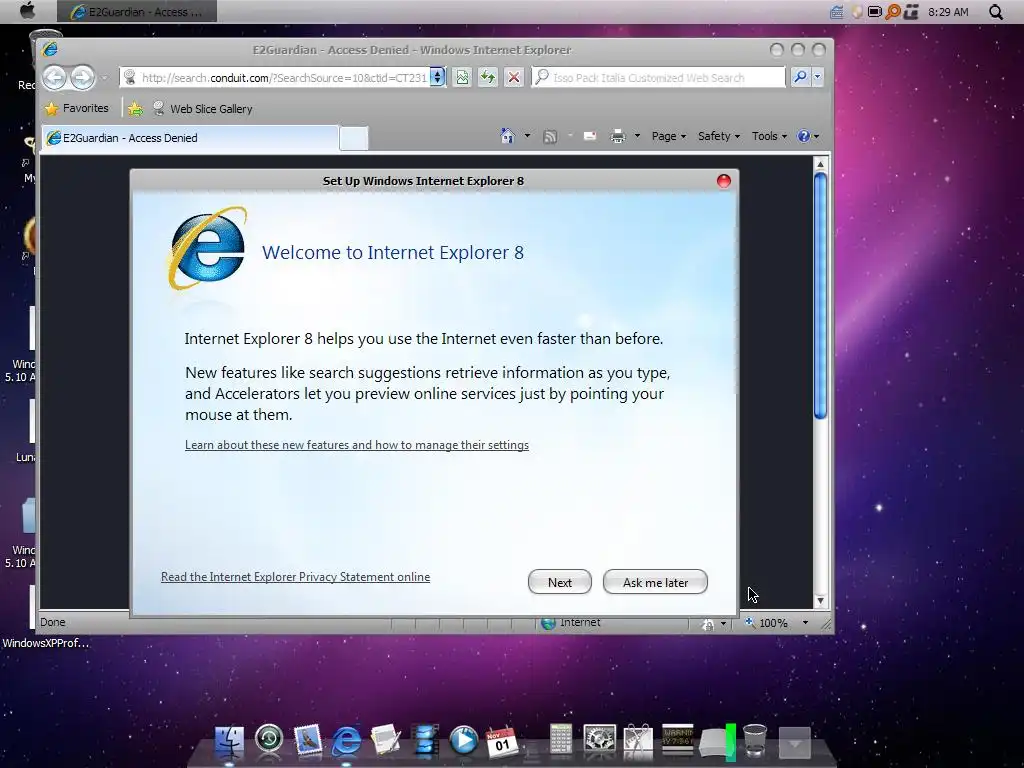This screenshot has width=1024, height=768.
Task: Expand the zoom level dropdown arrow
Action: pyautogui.click(x=805, y=623)
